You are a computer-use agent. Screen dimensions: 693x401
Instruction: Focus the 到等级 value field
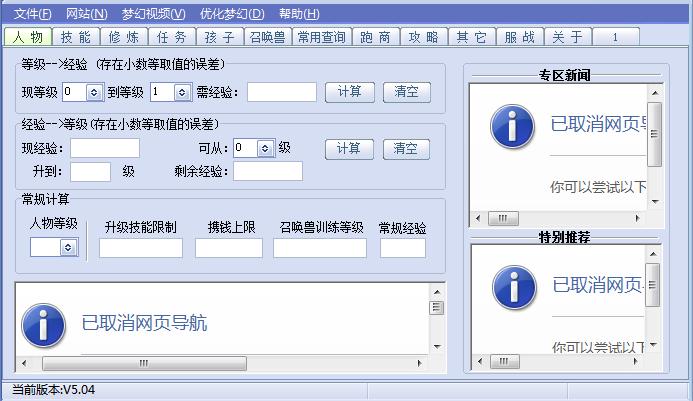point(163,92)
